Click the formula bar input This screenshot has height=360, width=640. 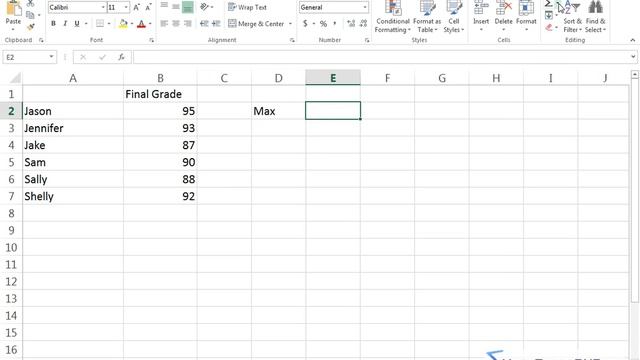pos(381,57)
